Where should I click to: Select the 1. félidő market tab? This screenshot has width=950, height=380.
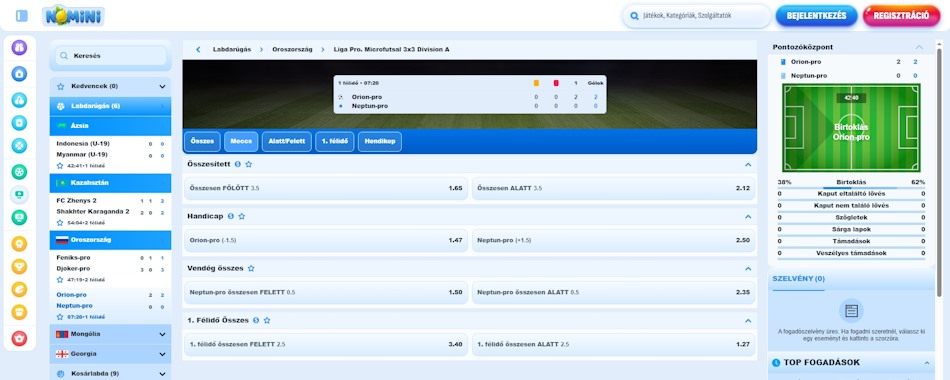point(334,141)
